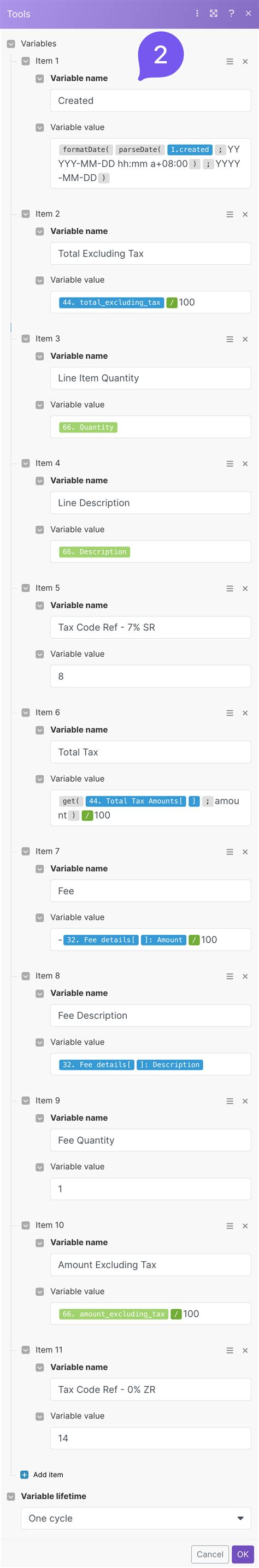Collapse Item 10 using its checkbox toggle
Image resolution: width=259 pixels, height=1568 pixels.
(x=26, y=1225)
